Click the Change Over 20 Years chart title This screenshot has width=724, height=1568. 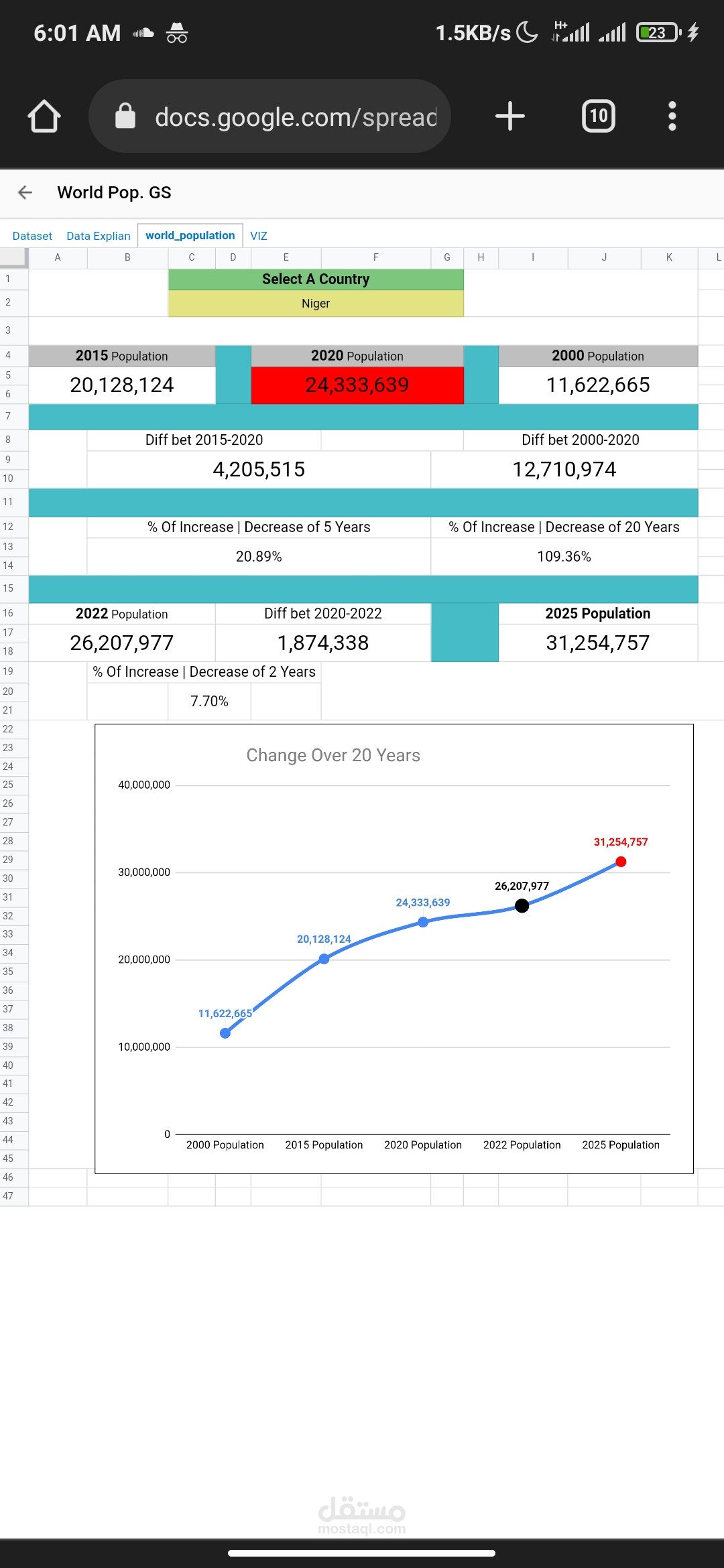(333, 755)
